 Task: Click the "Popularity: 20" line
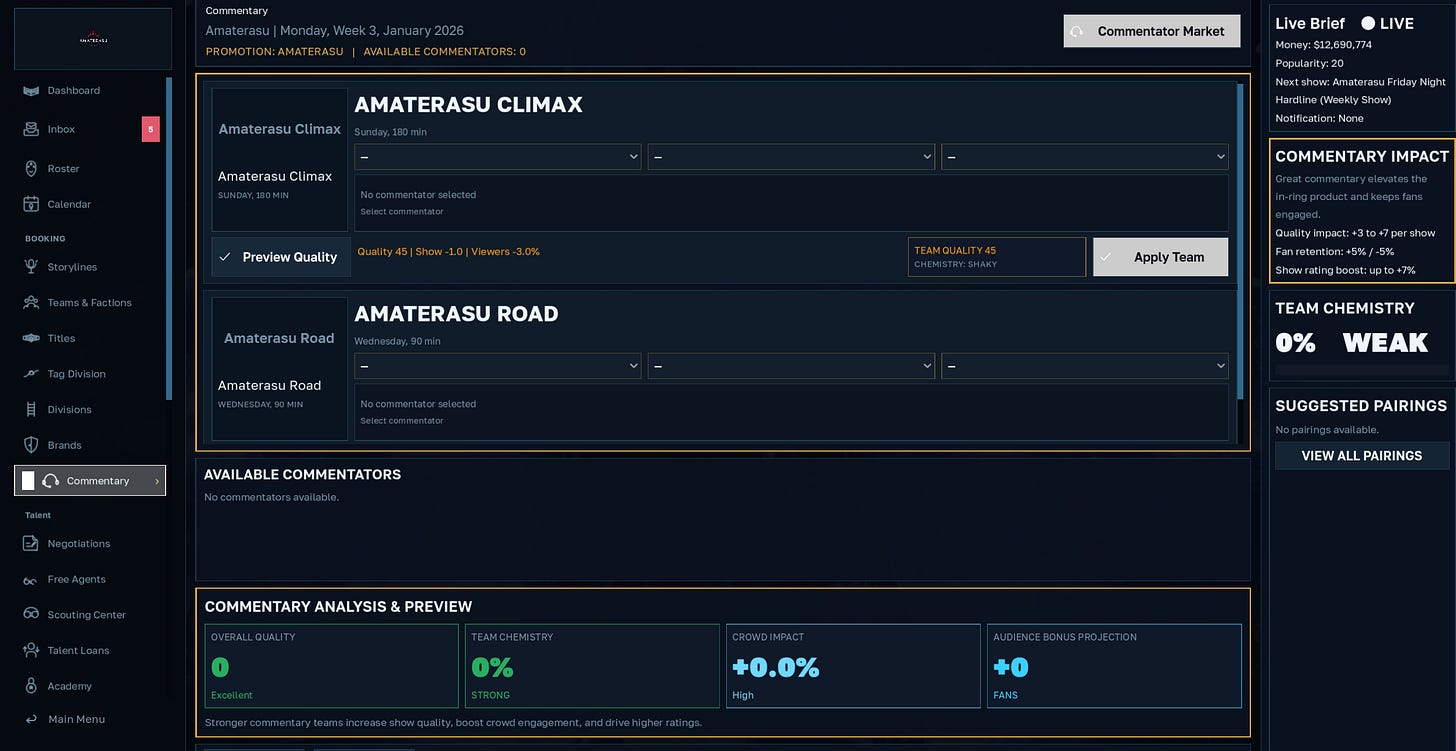1310,63
